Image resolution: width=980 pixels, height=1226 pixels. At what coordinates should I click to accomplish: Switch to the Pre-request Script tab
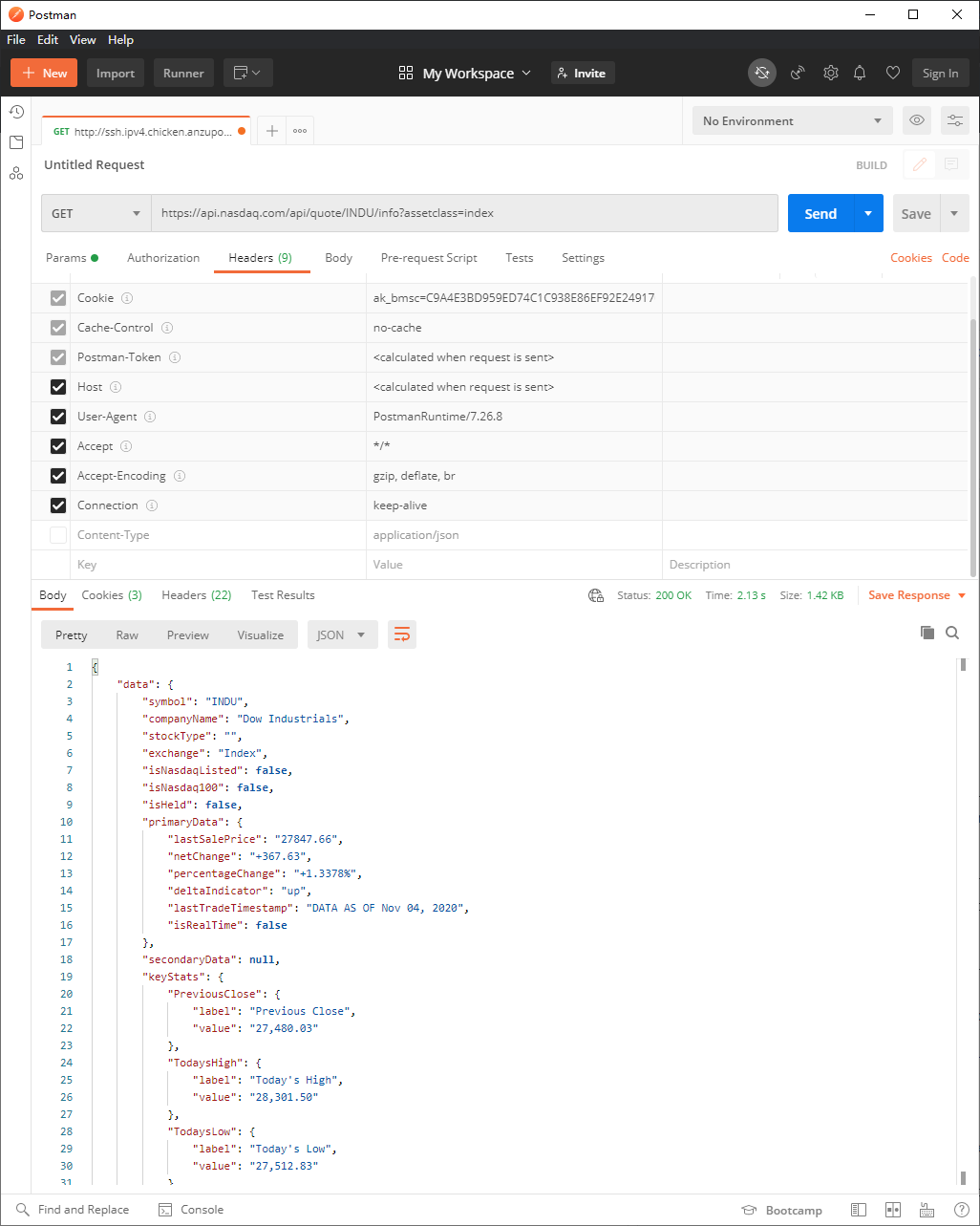click(x=429, y=258)
